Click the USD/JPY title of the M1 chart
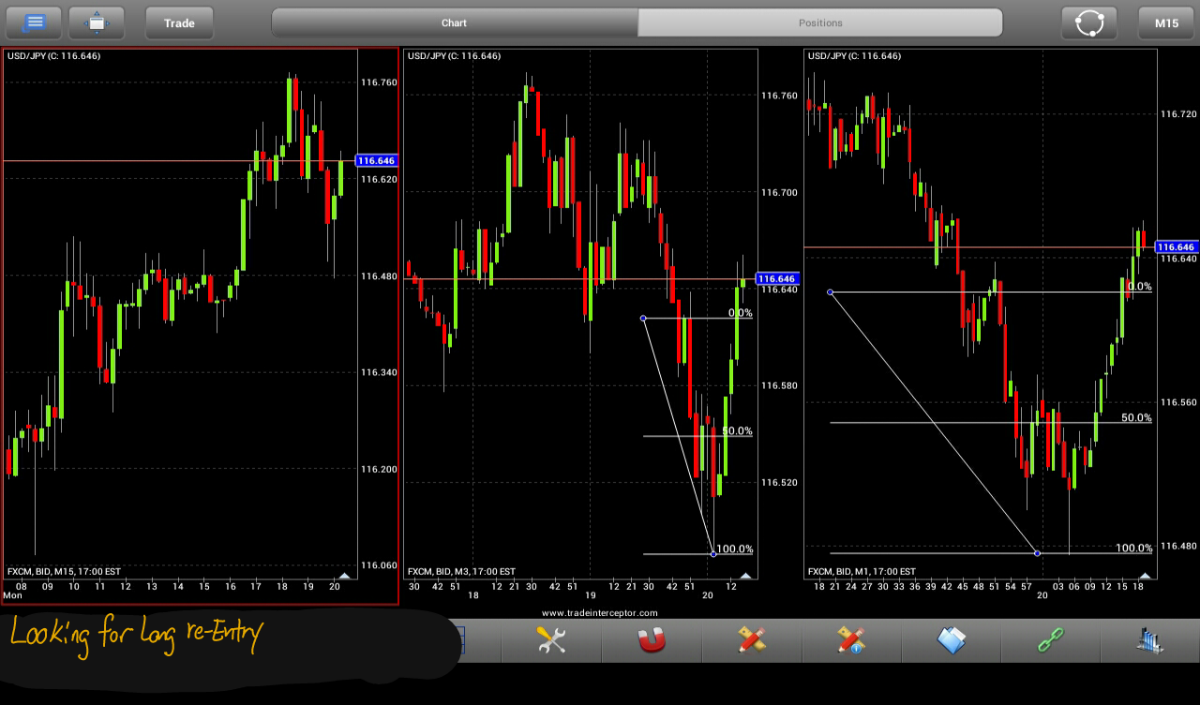The height and width of the screenshot is (705, 1200). tap(854, 56)
